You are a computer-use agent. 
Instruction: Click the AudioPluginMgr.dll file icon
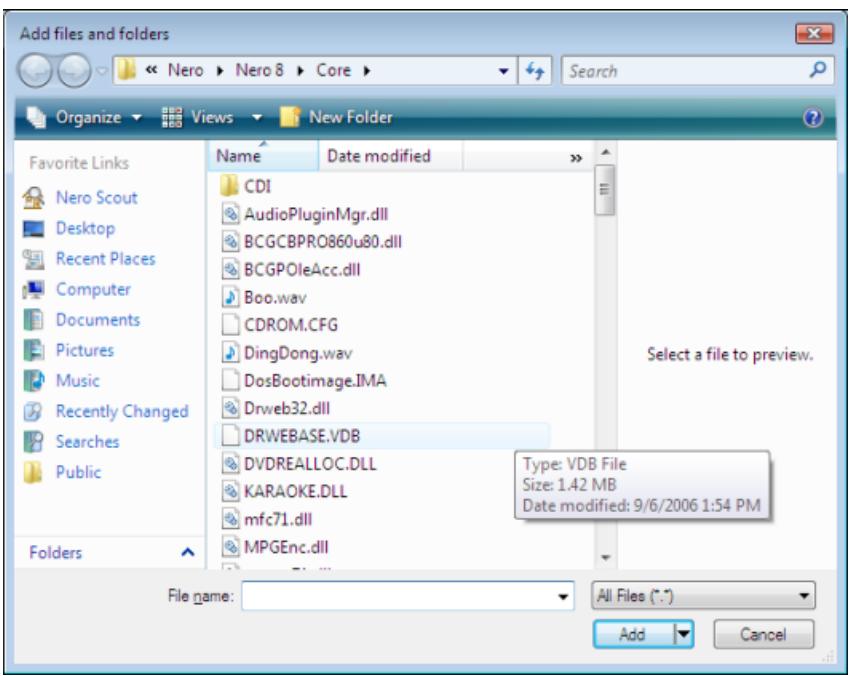230,214
